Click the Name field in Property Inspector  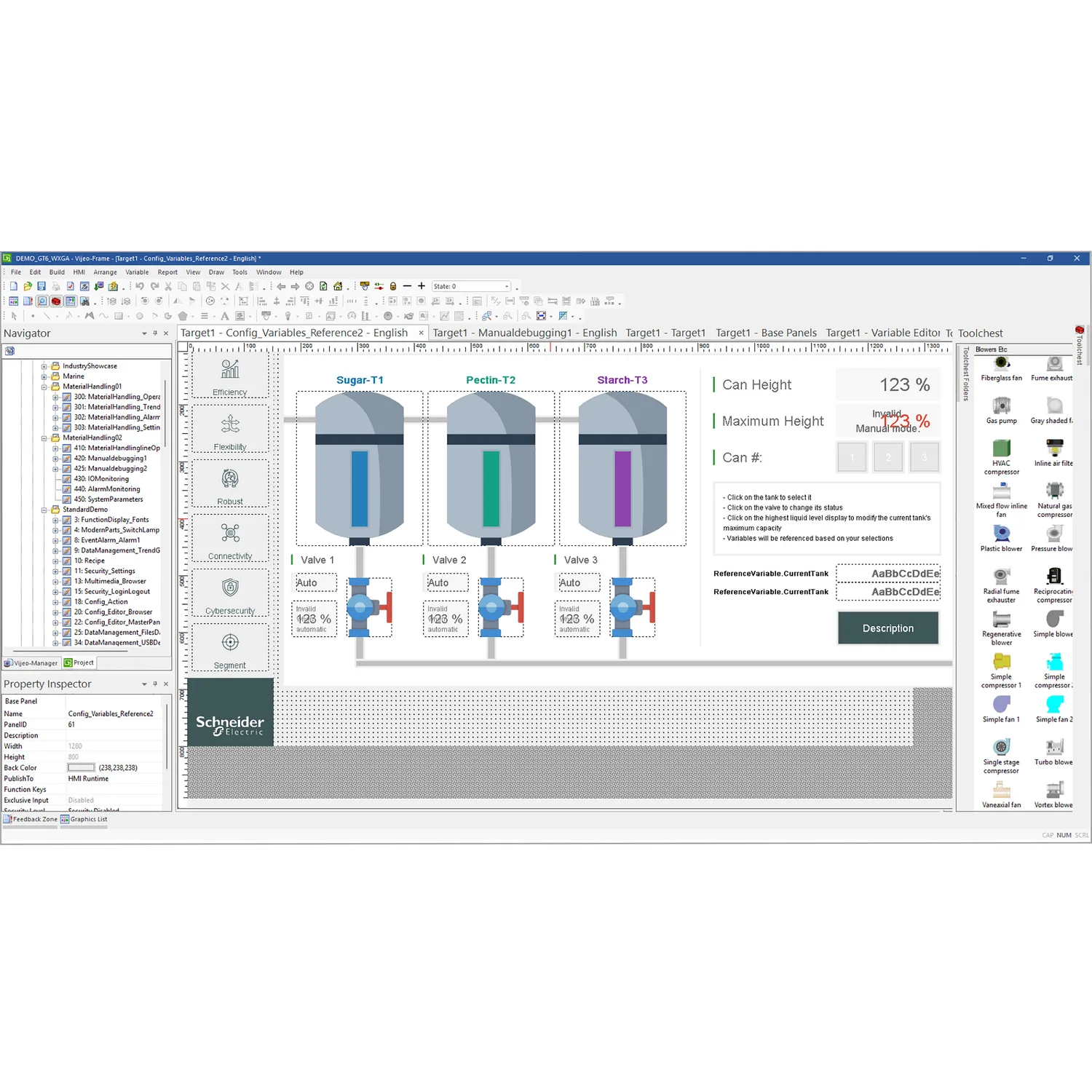pyautogui.click(x=114, y=713)
